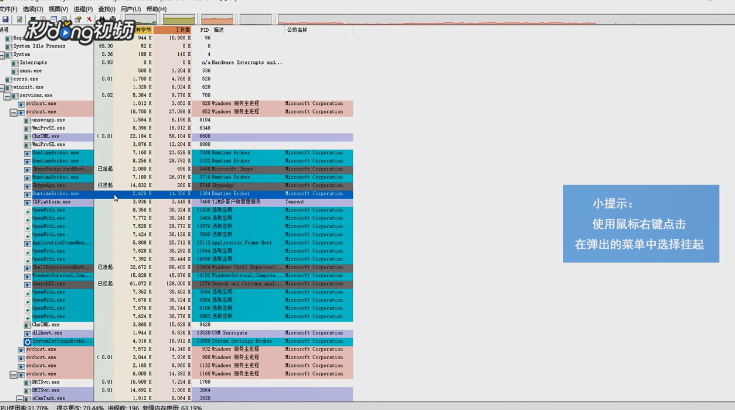Click the SystemSettingsBroker gear icon
735x410 pixels.
pyautogui.click(x=27, y=342)
